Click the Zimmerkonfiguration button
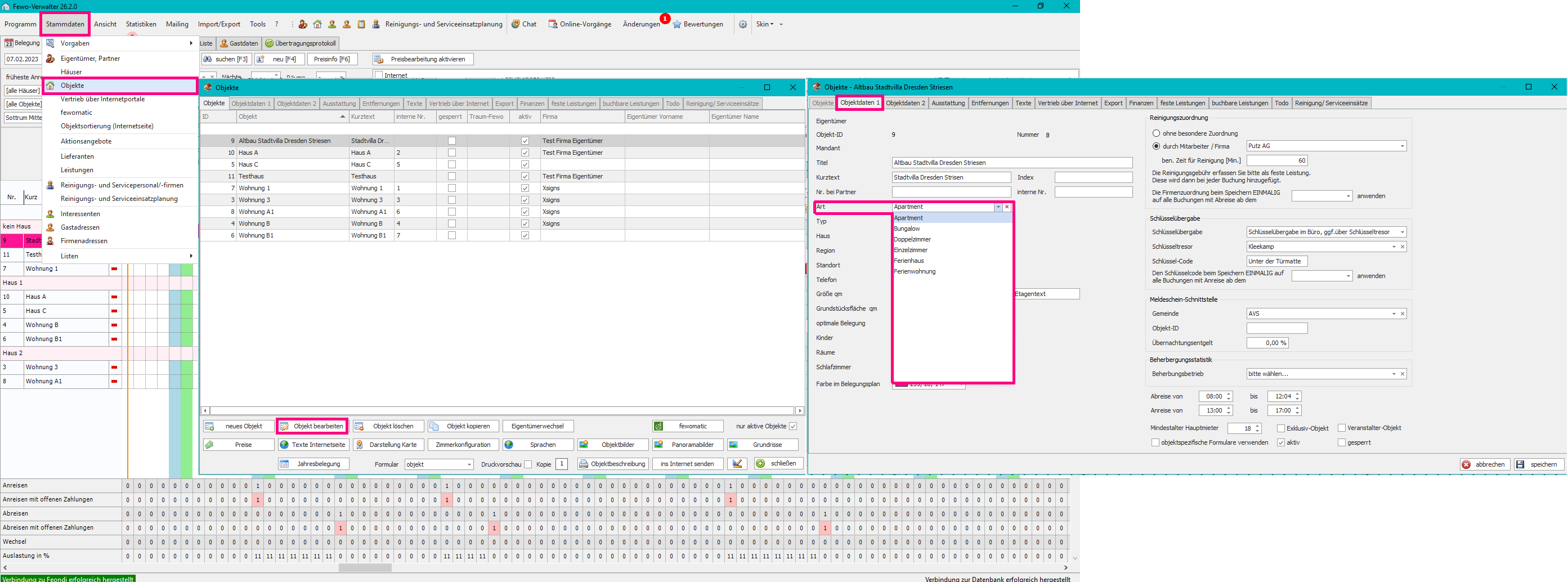The image size is (1568, 582). point(463,445)
